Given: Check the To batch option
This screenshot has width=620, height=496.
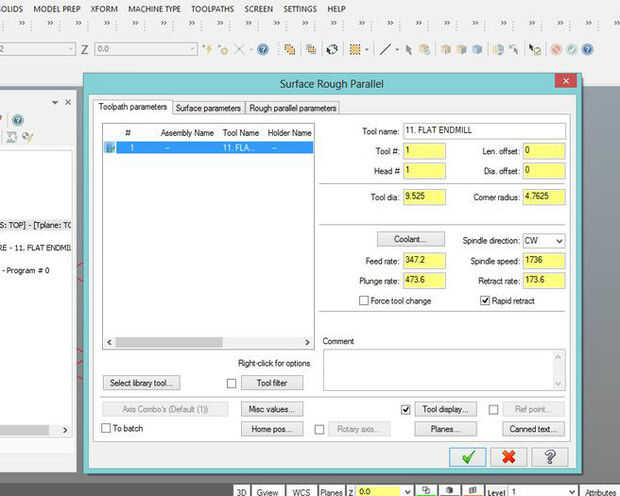Looking at the screenshot, I should pyautogui.click(x=107, y=428).
